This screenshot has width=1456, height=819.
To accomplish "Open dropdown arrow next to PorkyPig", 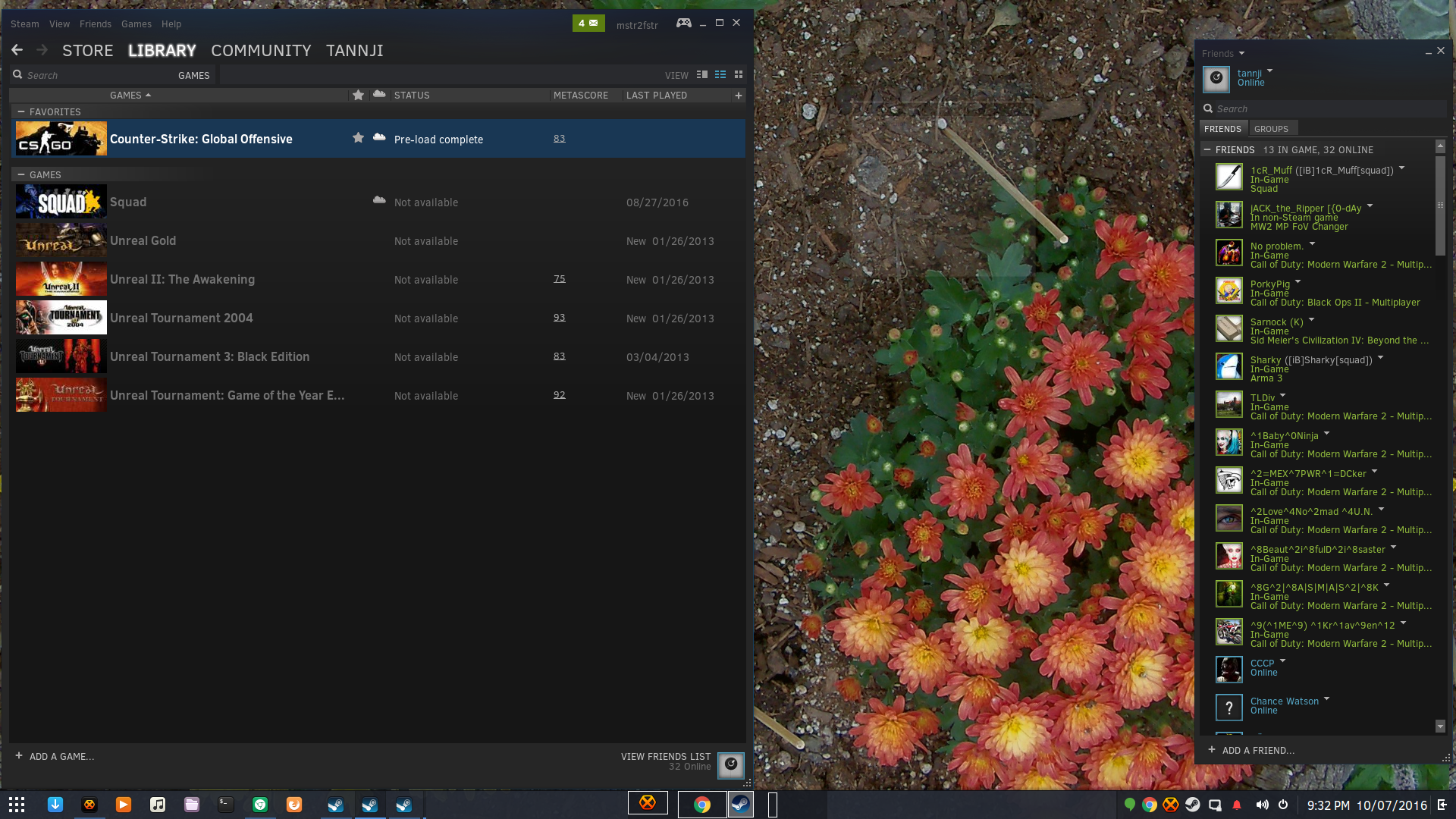I will point(1298,281).
